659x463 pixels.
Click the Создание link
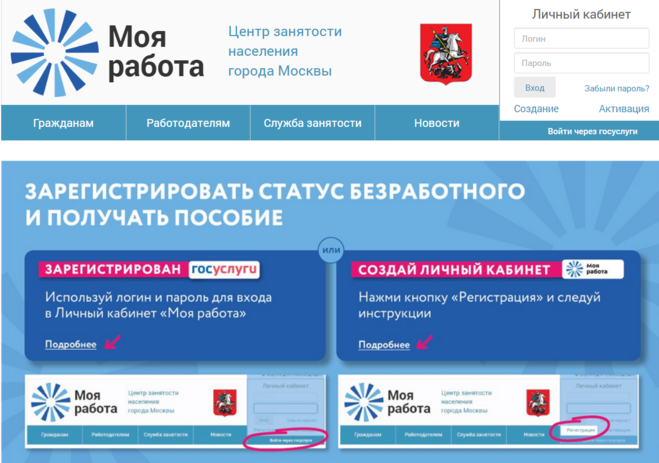coord(536,109)
